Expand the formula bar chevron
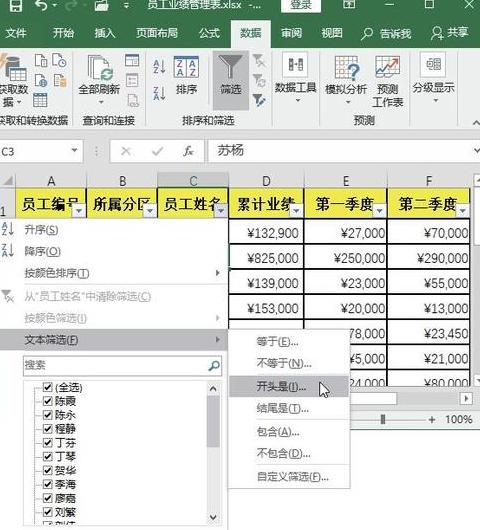Image resolution: width=480 pixels, height=530 pixels. point(476,150)
